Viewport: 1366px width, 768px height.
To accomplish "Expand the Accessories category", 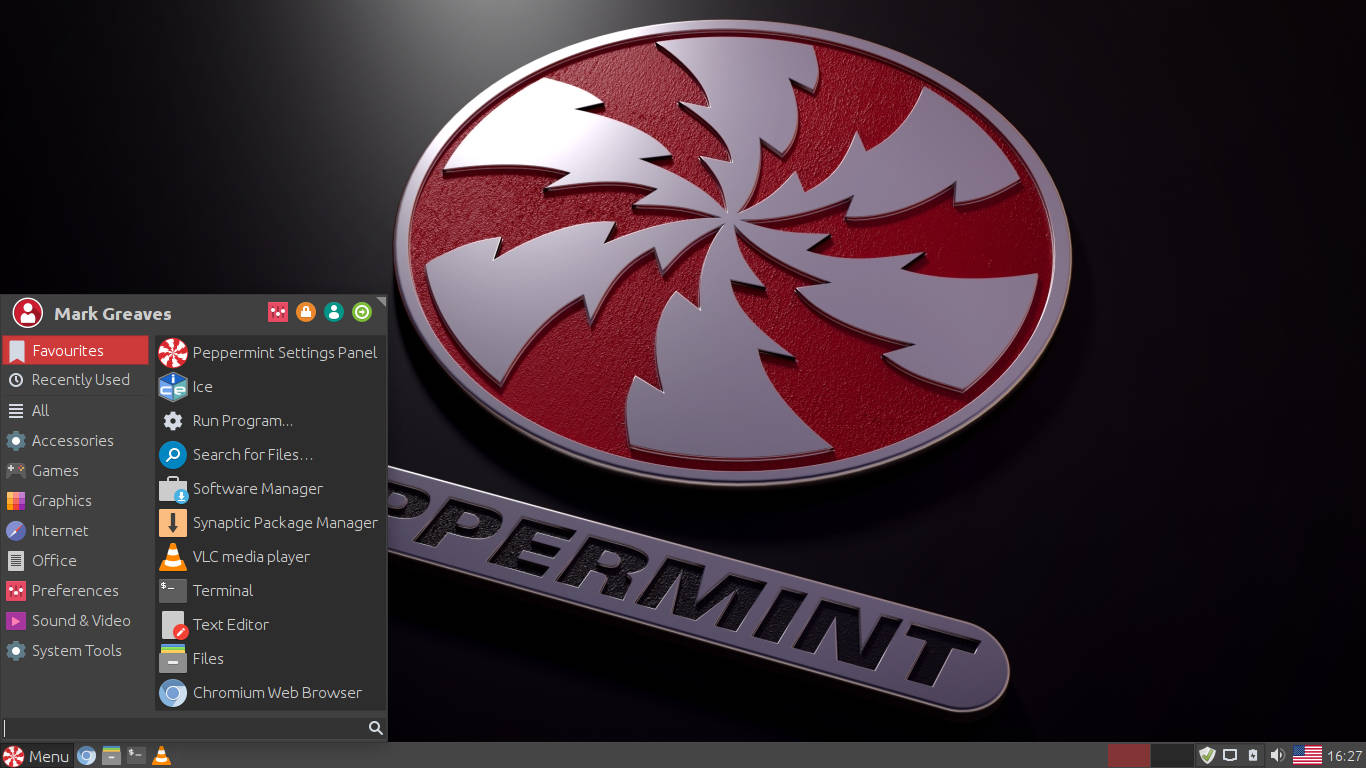I will click(72, 441).
